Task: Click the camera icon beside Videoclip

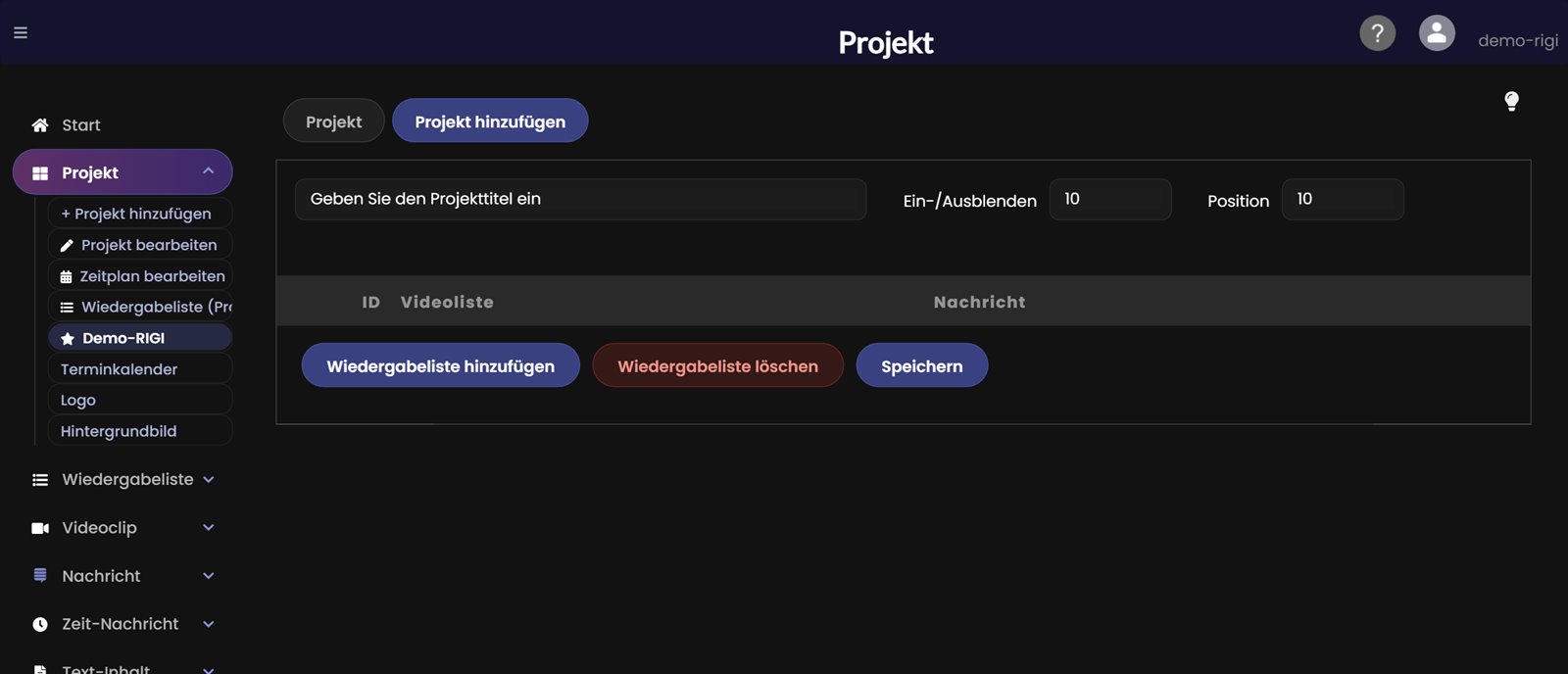Action: pyautogui.click(x=40, y=528)
